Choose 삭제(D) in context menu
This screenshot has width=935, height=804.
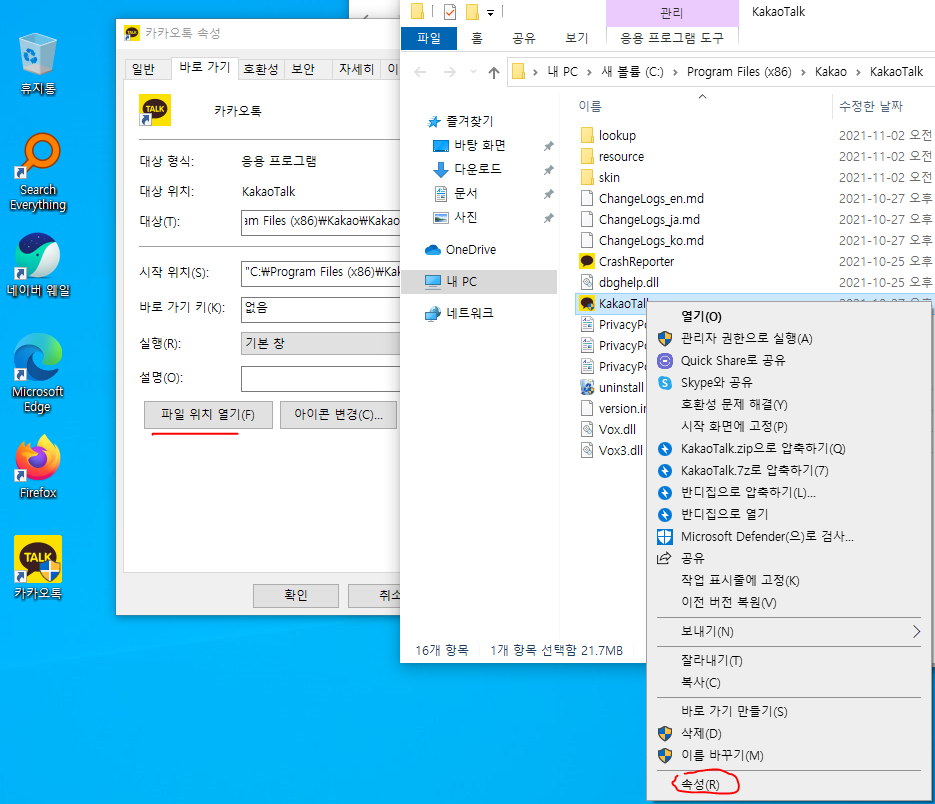pyautogui.click(x=790, y=733)
